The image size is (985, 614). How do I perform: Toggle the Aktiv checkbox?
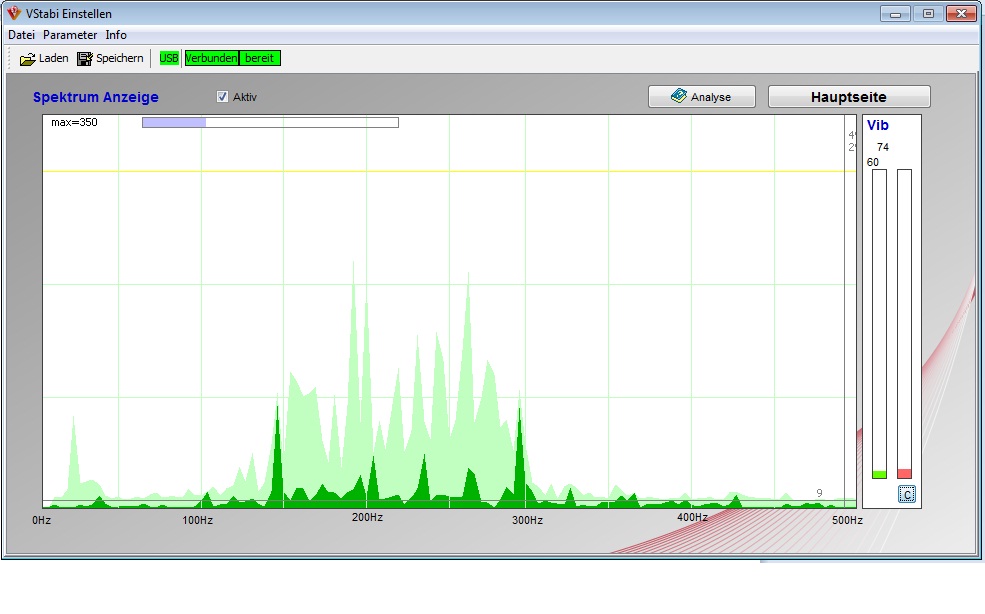click(x=223, y=97)
